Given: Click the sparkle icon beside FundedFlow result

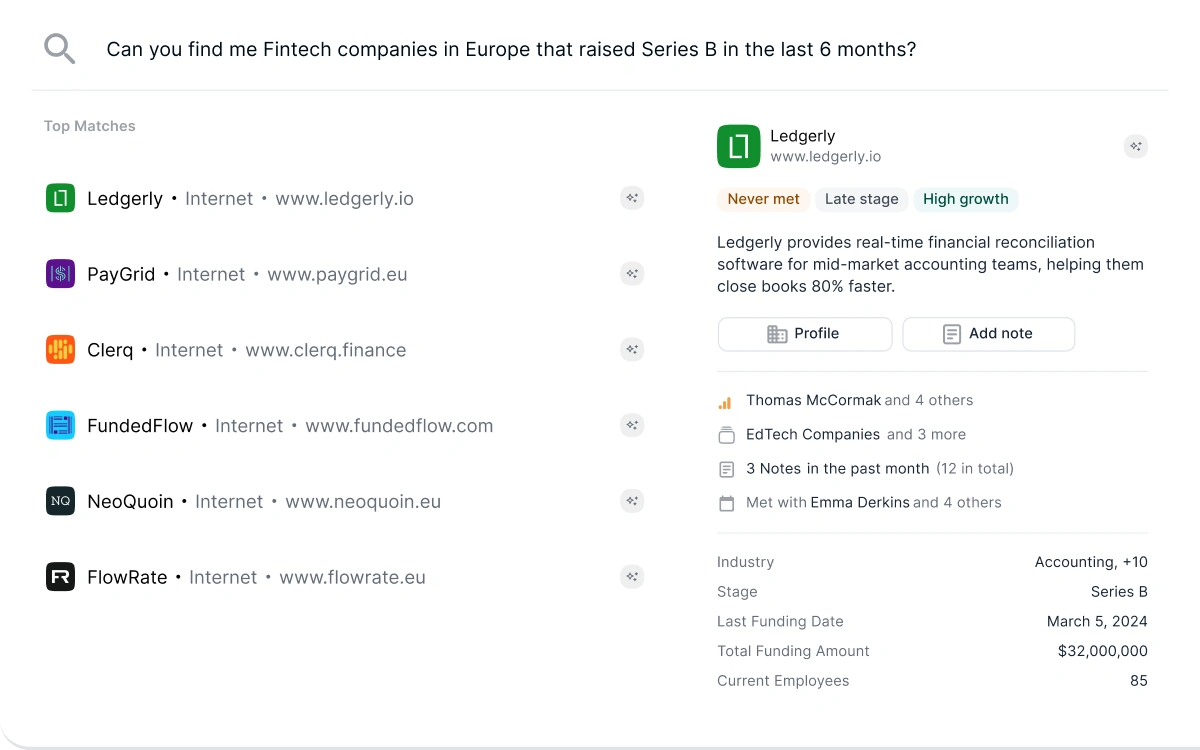Looking at the screenshot, I should (632, 425).
